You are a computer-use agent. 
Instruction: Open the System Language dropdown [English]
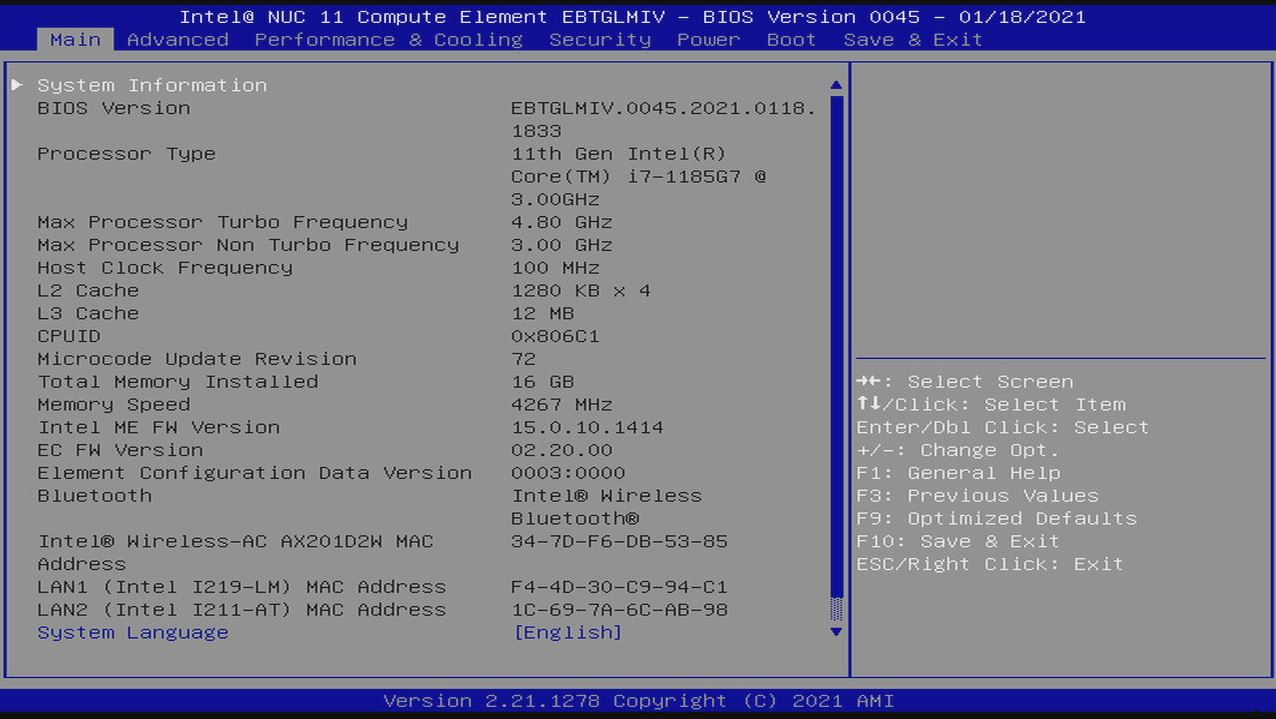pos(567,632)
